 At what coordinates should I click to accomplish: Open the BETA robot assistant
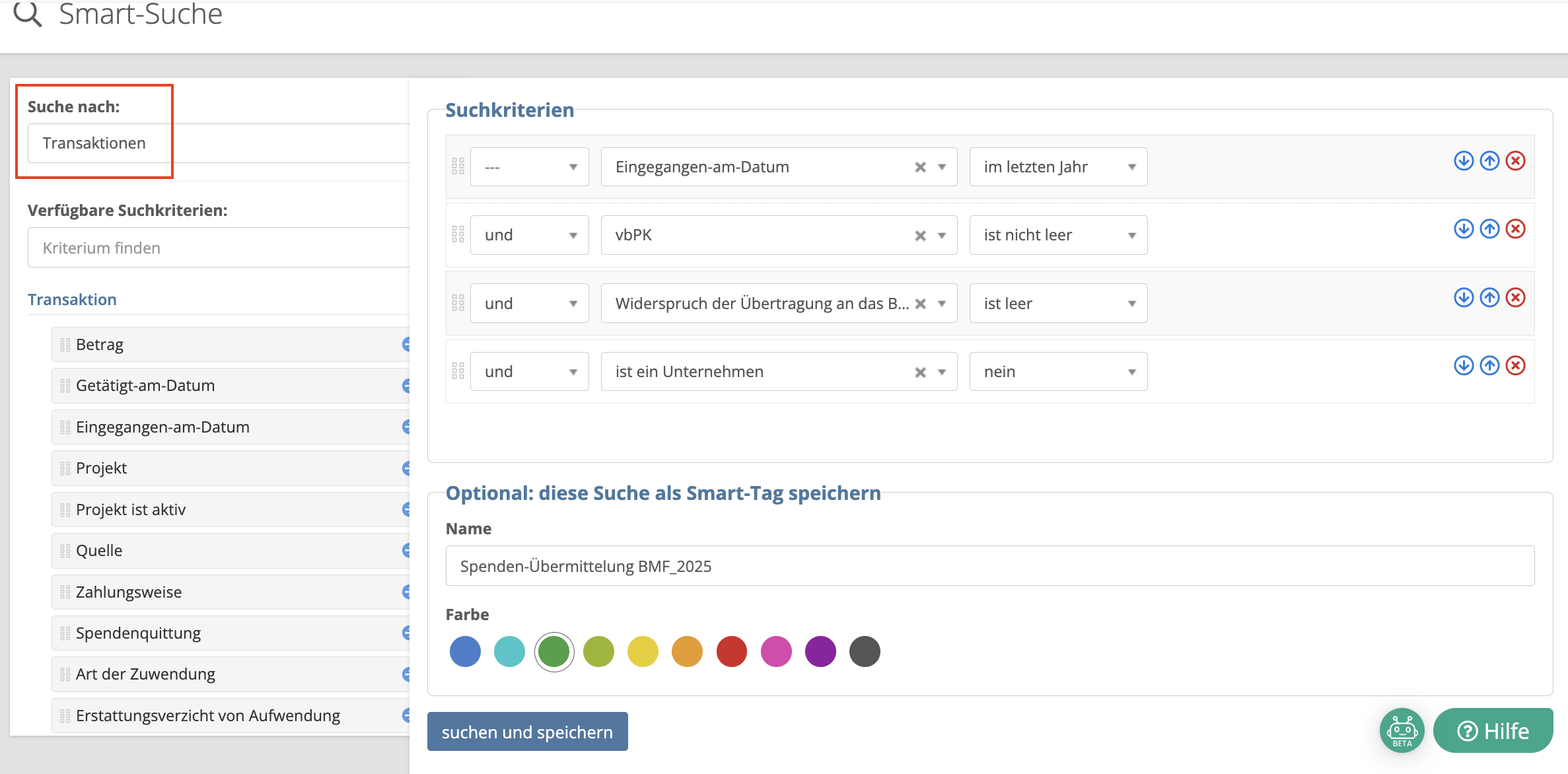pyautogui.click(x=1402, y=730)
